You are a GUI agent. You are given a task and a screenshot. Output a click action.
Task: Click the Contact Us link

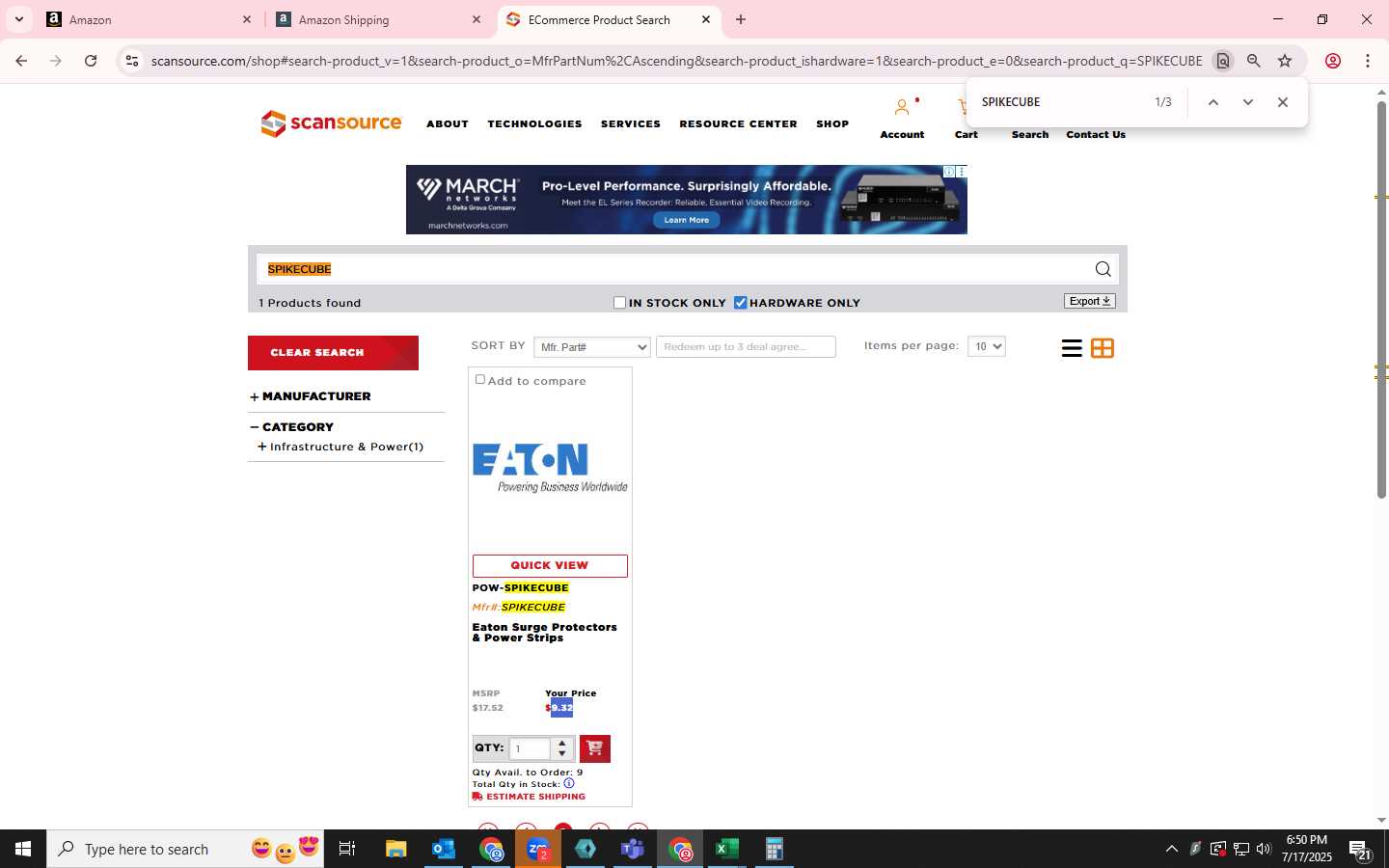[x=1096, y=135]
